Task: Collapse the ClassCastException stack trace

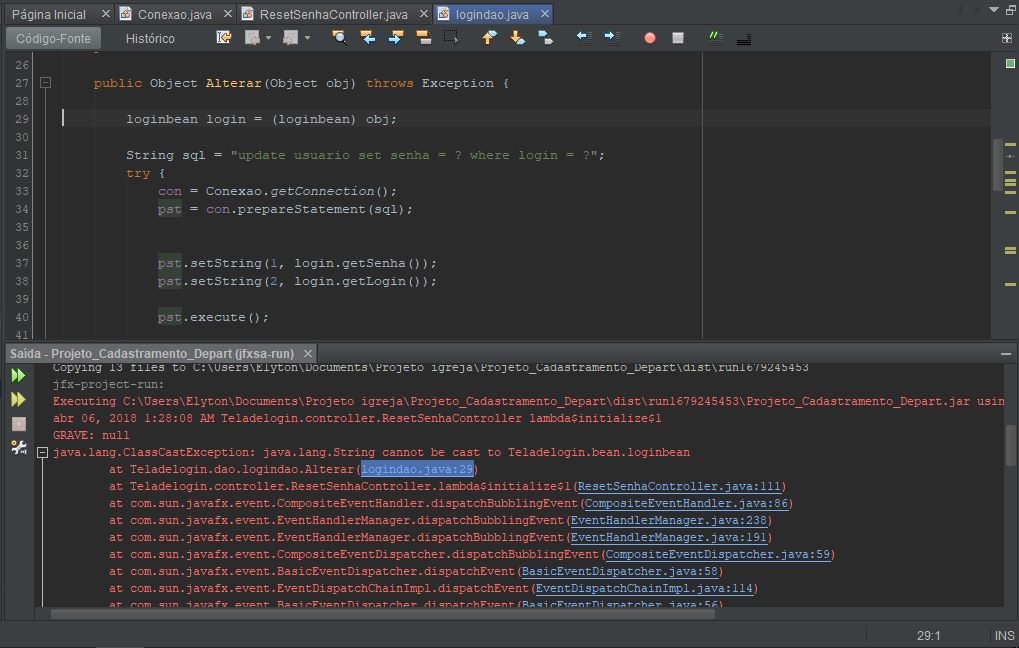Action: point(42,452)
